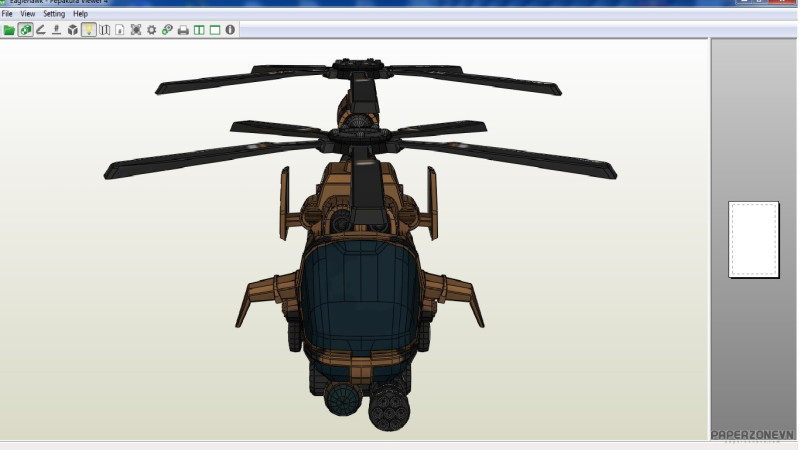Click the place-on-ground toolbar icon
Viewport: 800px width, 450px height.
point(57,30)
